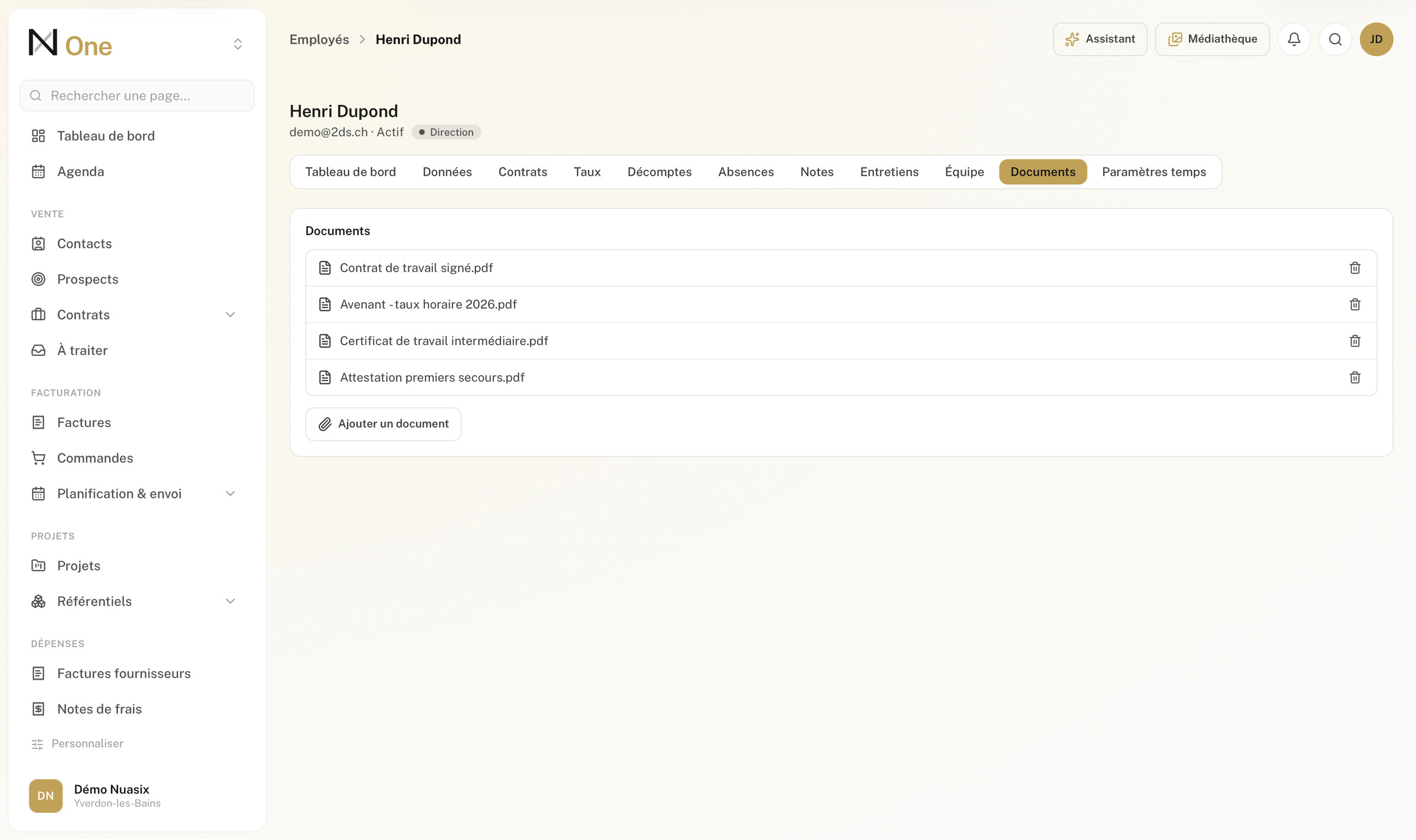The image size is (1416, 840).
Task: Switch to the Contrats tab of the employee
Action: coord(523,172)
